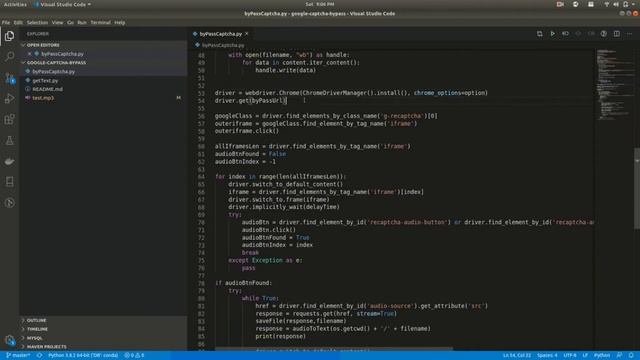Open the Help menu
Screen dimensions: 640x360
pyautogui.click(x=120, y=22)
